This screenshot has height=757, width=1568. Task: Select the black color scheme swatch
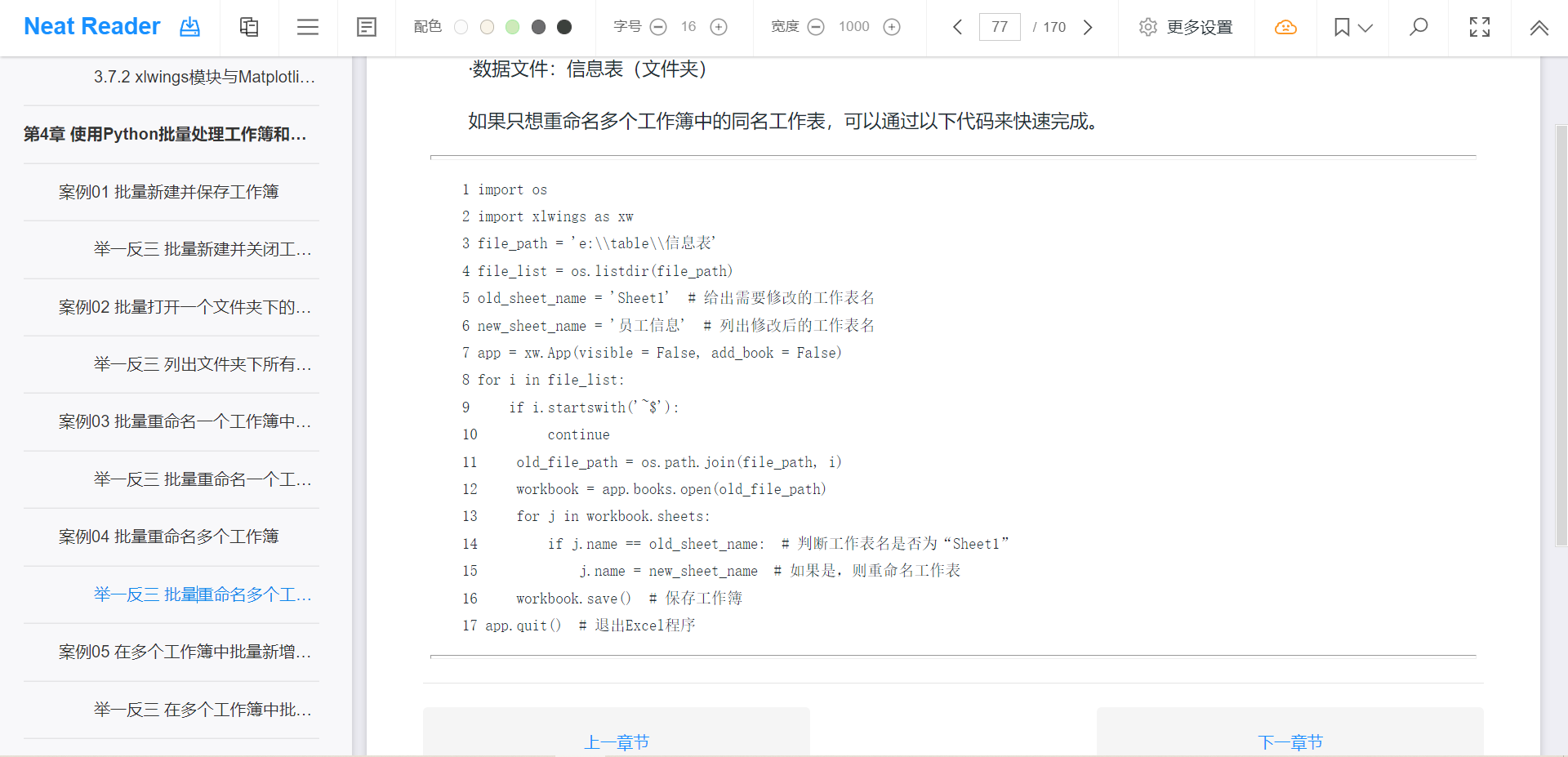pyautogui.click(x=564, y=27)
